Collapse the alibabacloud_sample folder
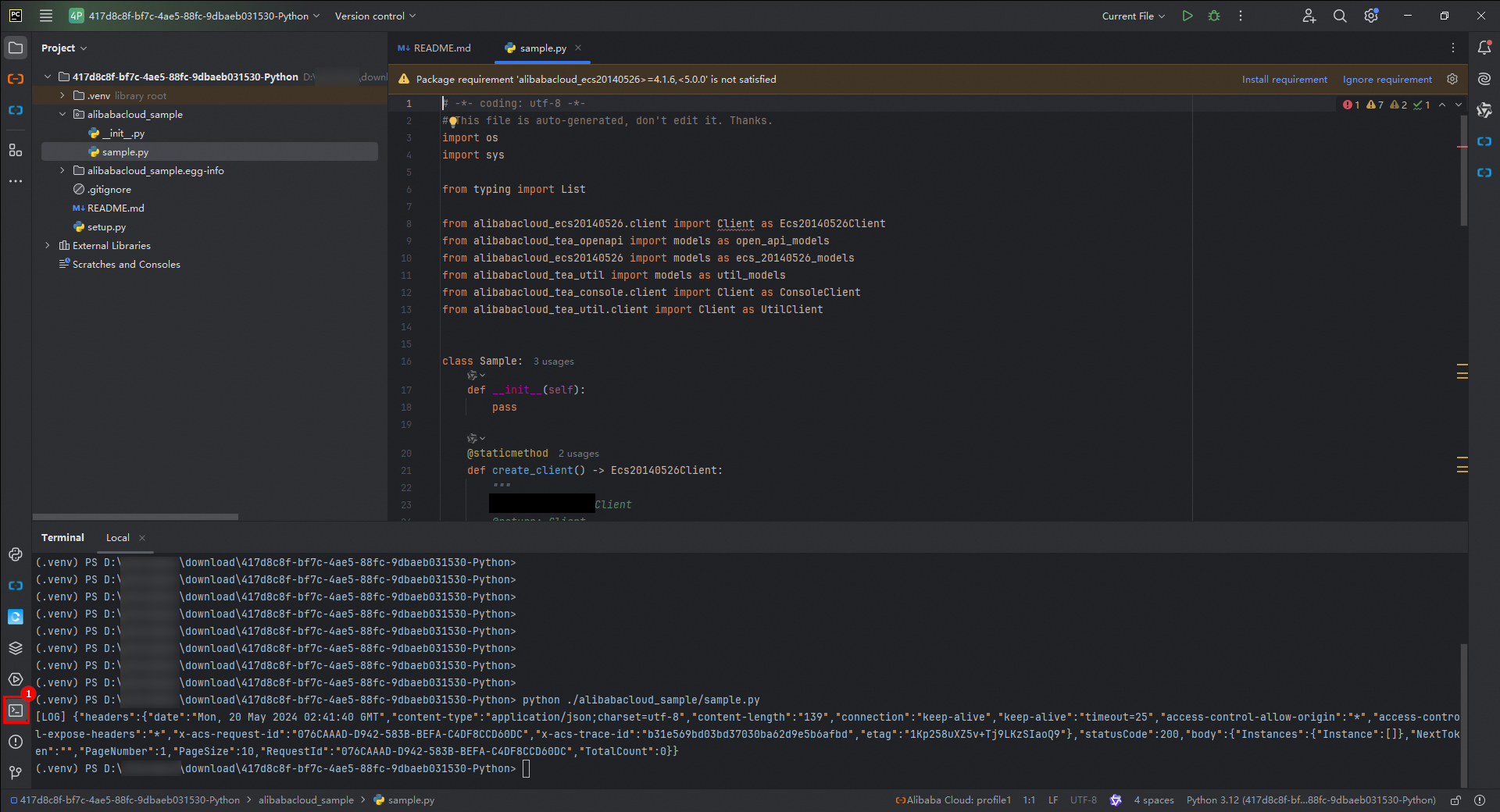This screenshot has height=812, width=1500. (x=62, y=115)
